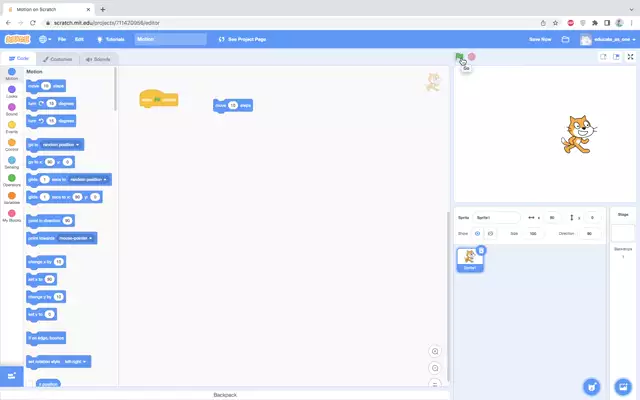Switch to the Sounds tab
Viewport: 640px width, 400px height.
pos(98,59)
